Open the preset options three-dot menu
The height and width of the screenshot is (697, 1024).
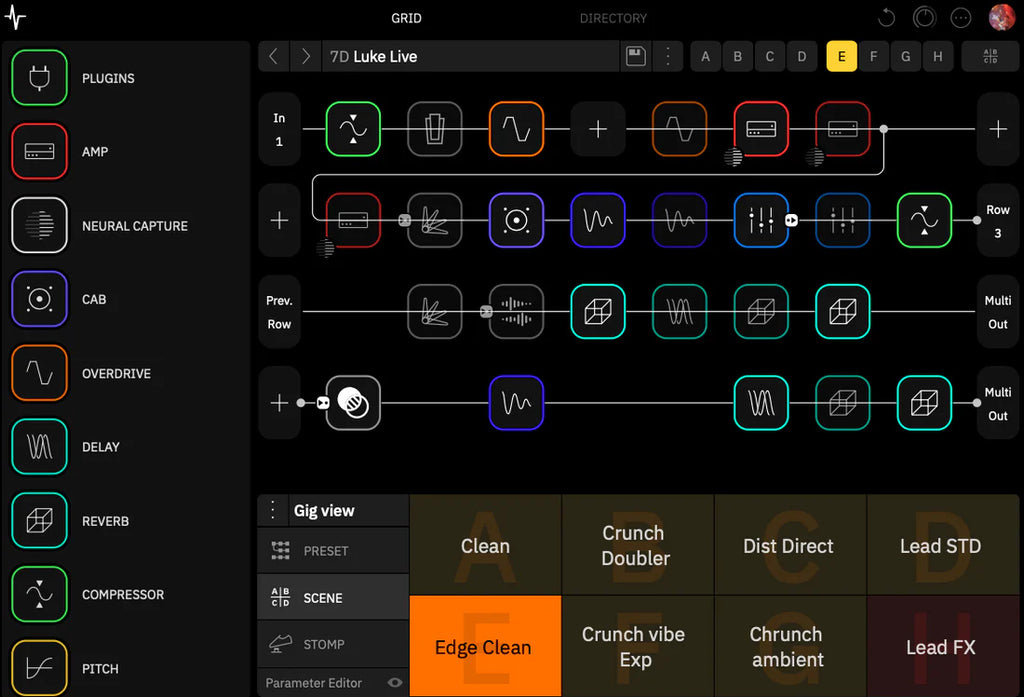[x=668, y=56]
